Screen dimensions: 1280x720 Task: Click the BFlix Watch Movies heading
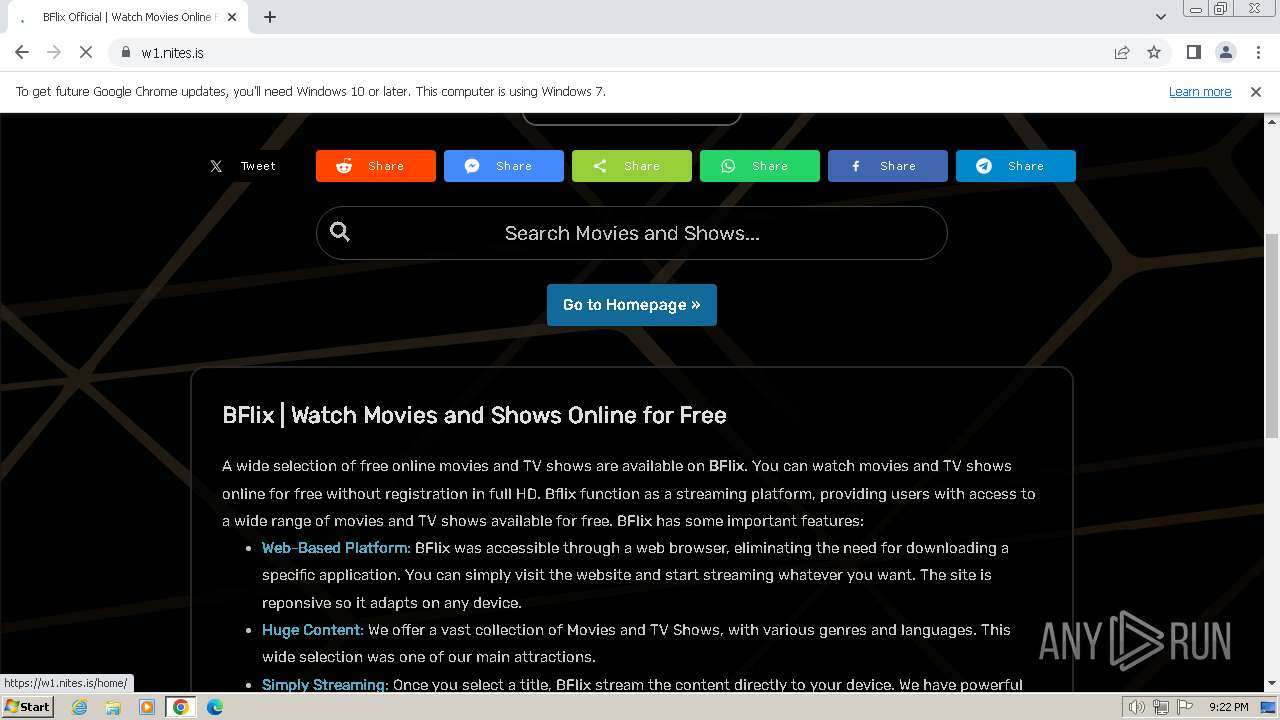[x=474, y=415]
